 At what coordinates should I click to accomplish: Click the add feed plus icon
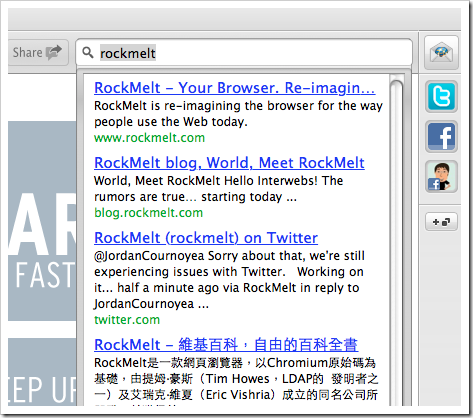(441, 222)
